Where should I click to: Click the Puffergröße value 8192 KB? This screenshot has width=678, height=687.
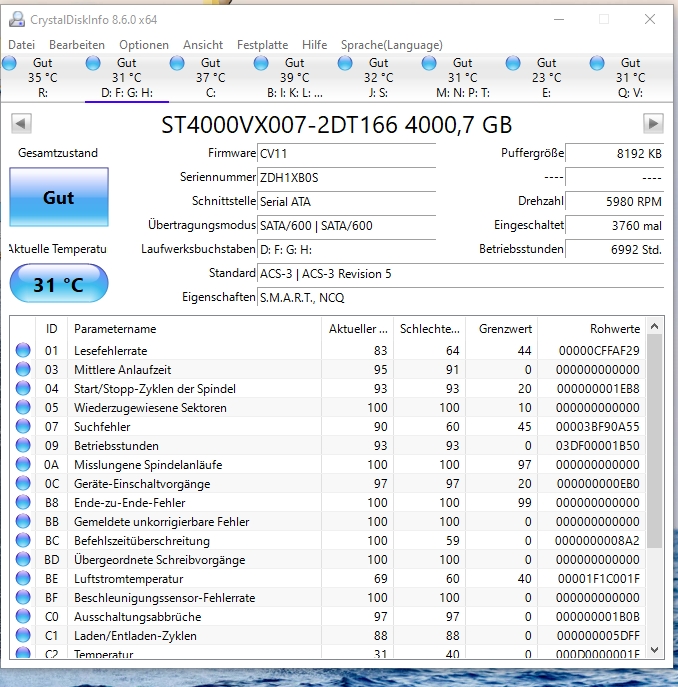click(614, 154)
